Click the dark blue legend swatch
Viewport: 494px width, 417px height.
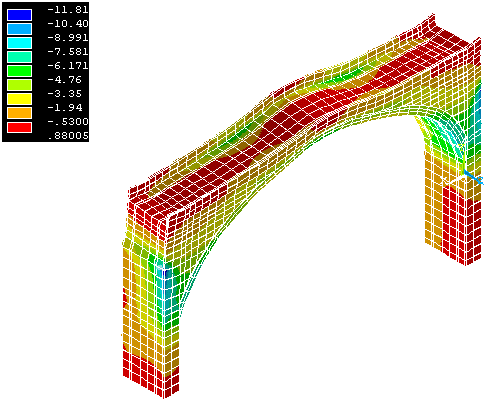click(19, 15)
